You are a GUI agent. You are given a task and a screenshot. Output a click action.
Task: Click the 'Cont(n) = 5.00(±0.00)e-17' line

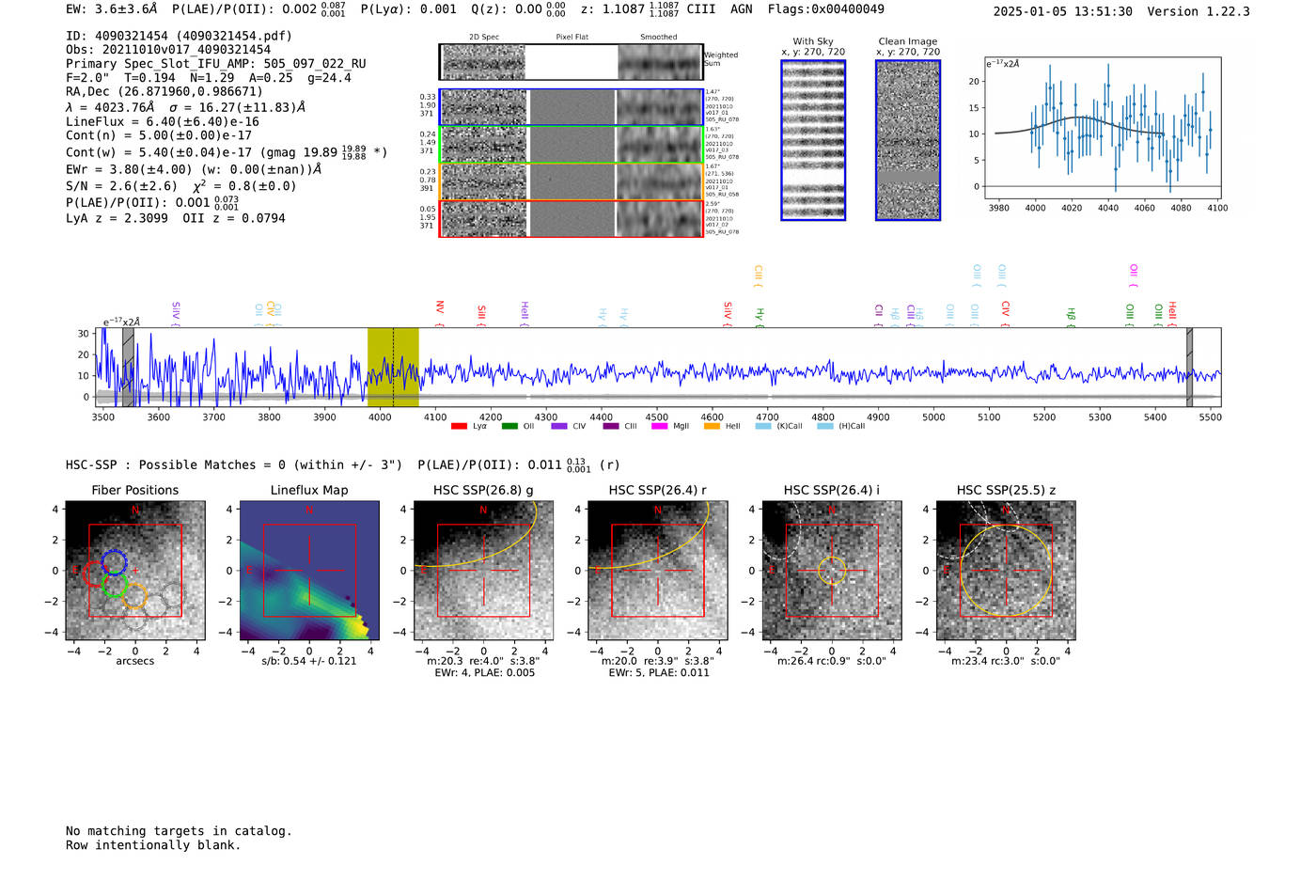pyautogui.click(x=159, y=135)
